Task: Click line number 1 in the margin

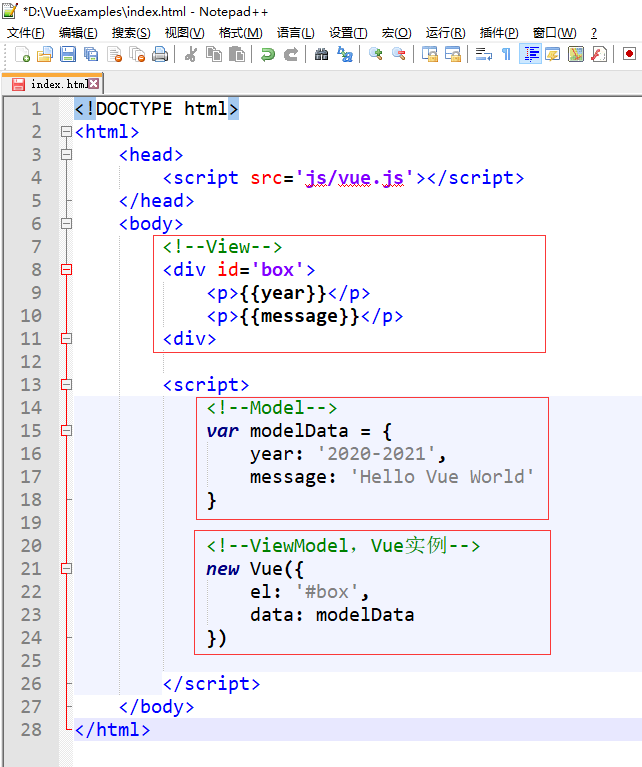Action: point(36,109)
